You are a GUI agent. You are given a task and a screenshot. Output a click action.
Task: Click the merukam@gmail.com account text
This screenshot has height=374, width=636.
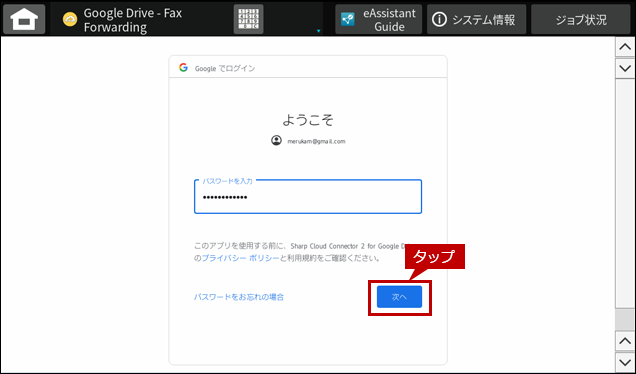click(x=316, y=142)
